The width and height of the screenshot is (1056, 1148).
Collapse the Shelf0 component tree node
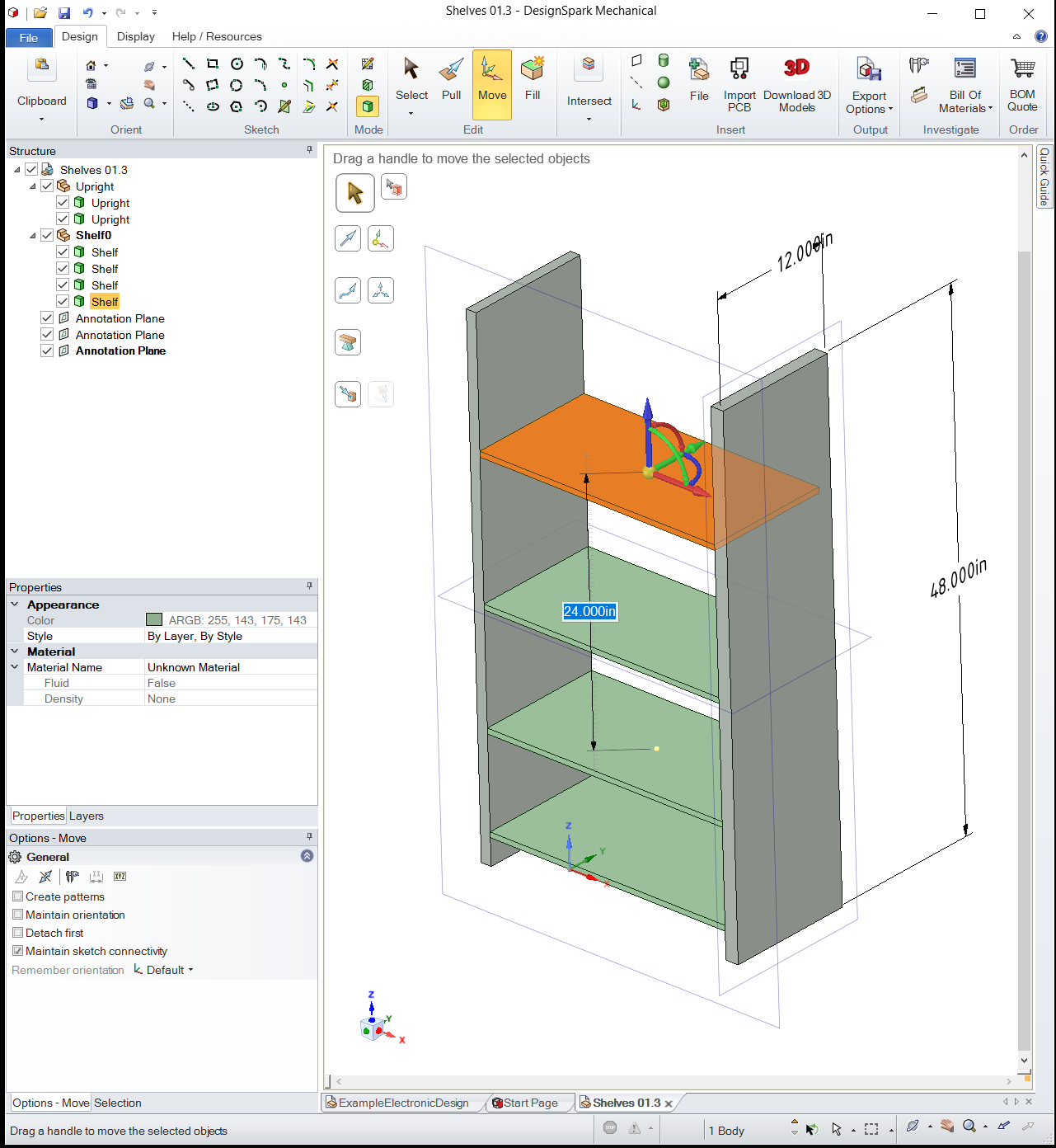point(33,236)
